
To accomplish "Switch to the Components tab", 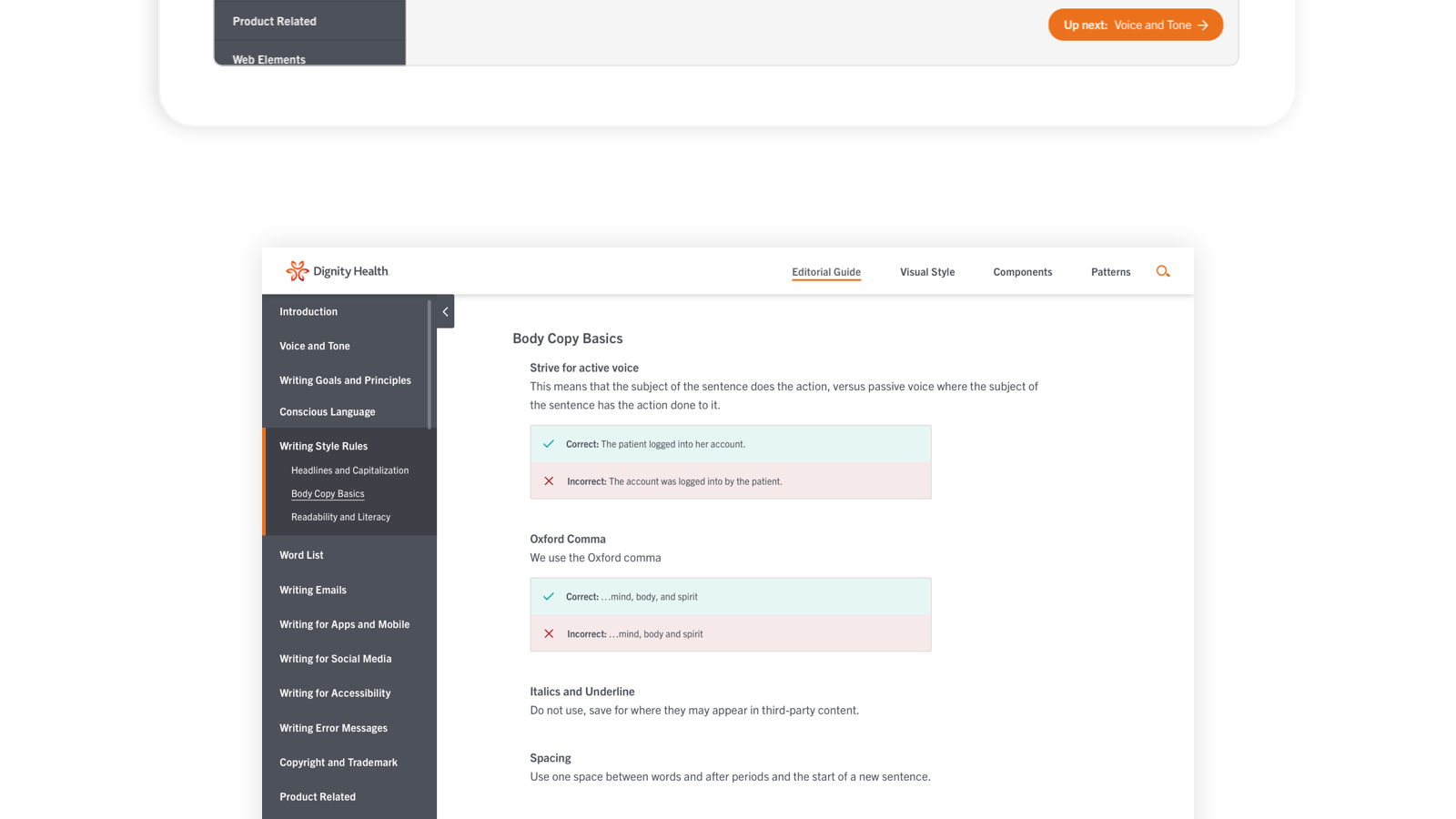I will coord(1023,272).
